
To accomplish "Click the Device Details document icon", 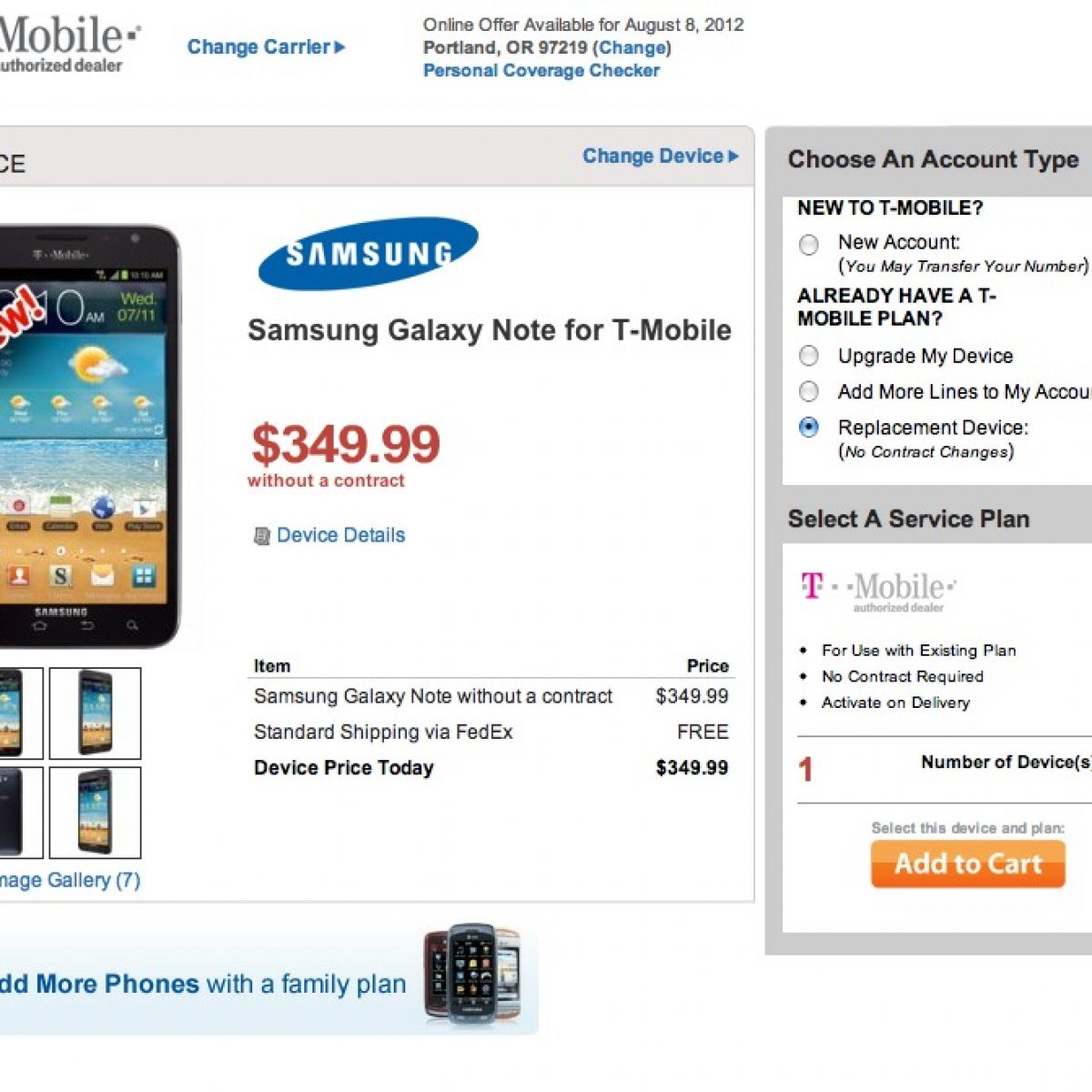I will click(262, 536).
